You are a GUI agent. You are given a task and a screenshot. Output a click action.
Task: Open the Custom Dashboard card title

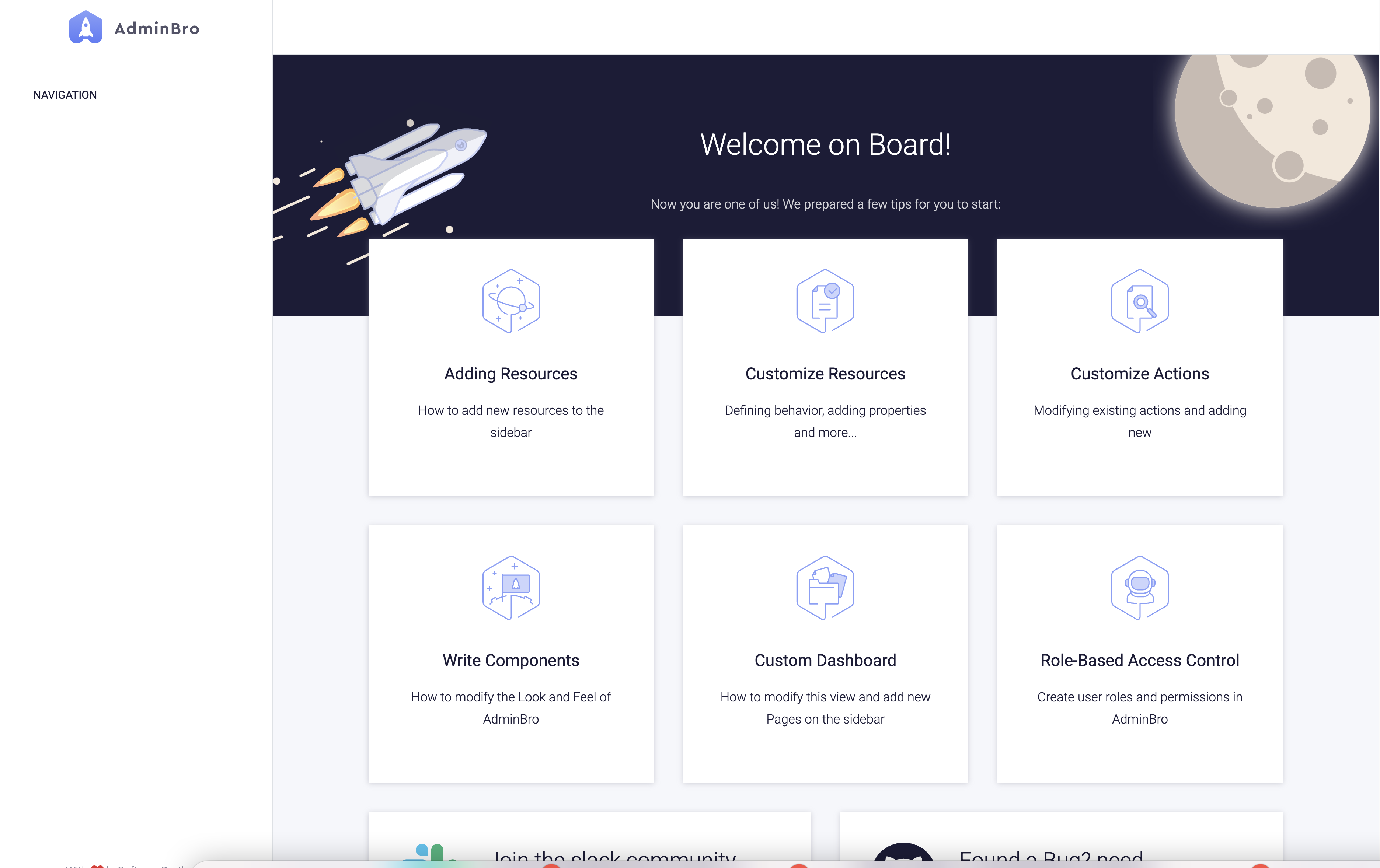tap(825, 660)
